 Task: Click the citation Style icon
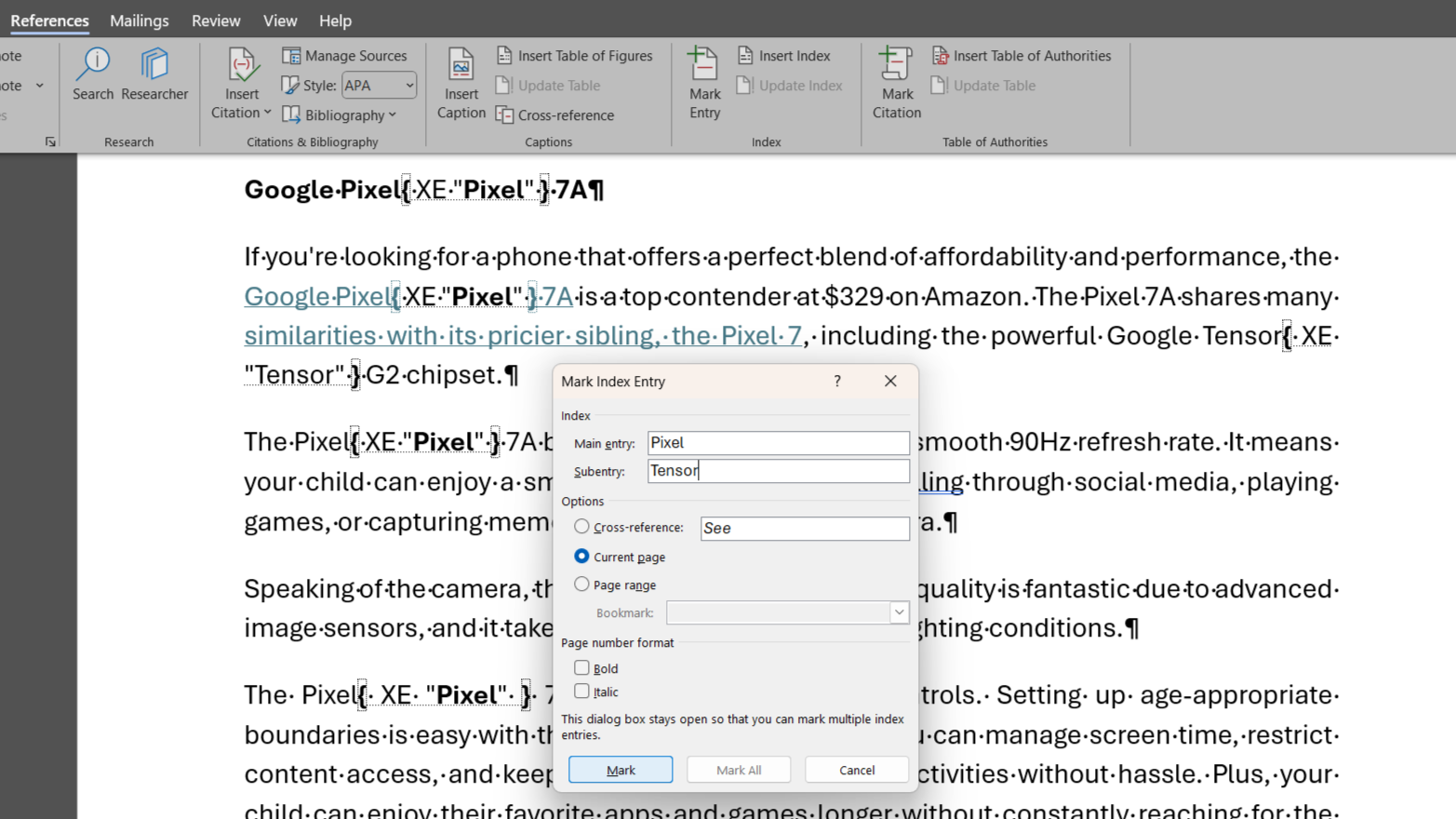click(290, 86)
